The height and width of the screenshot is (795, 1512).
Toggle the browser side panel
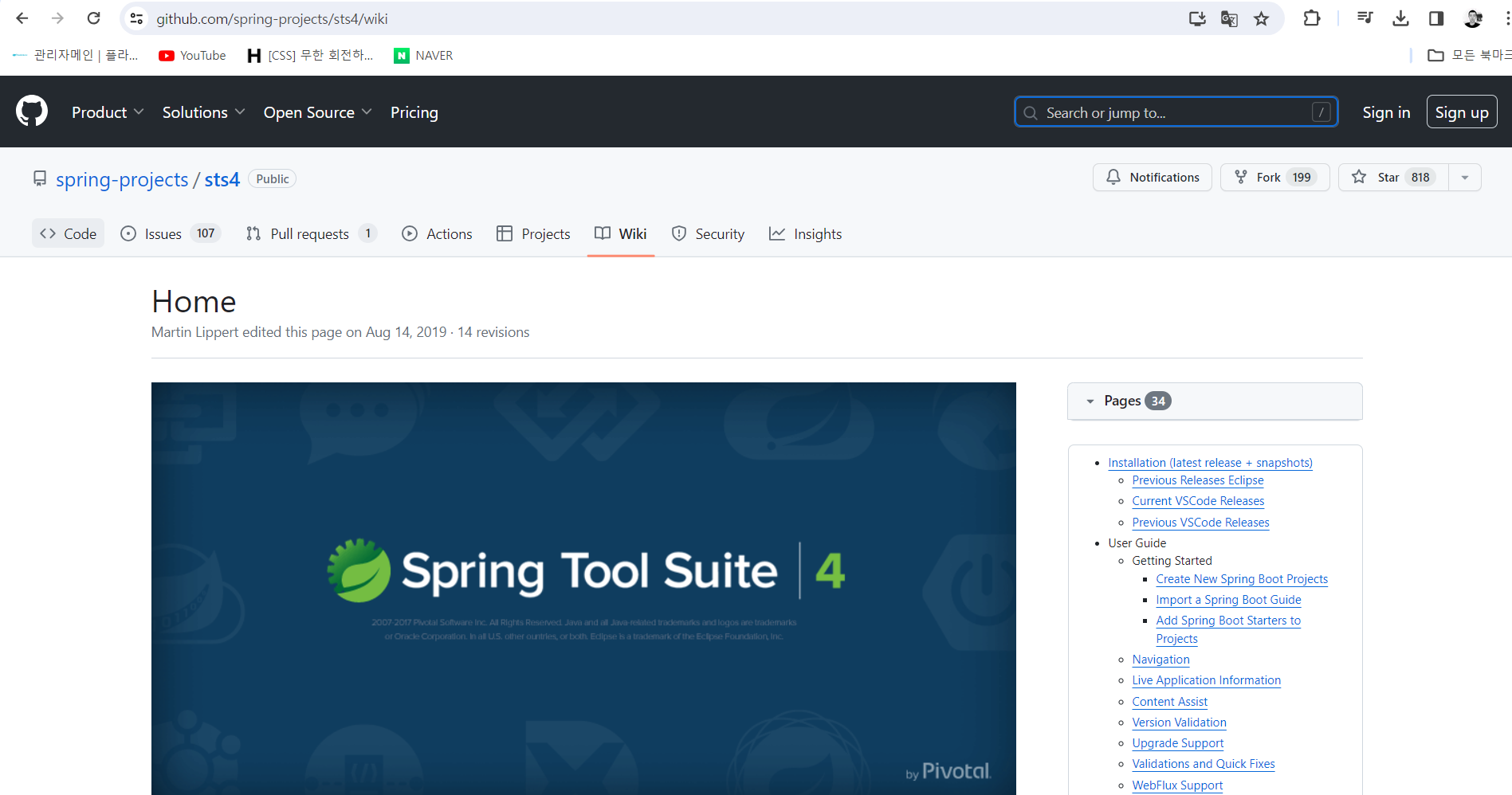(x=1436, y=18)
